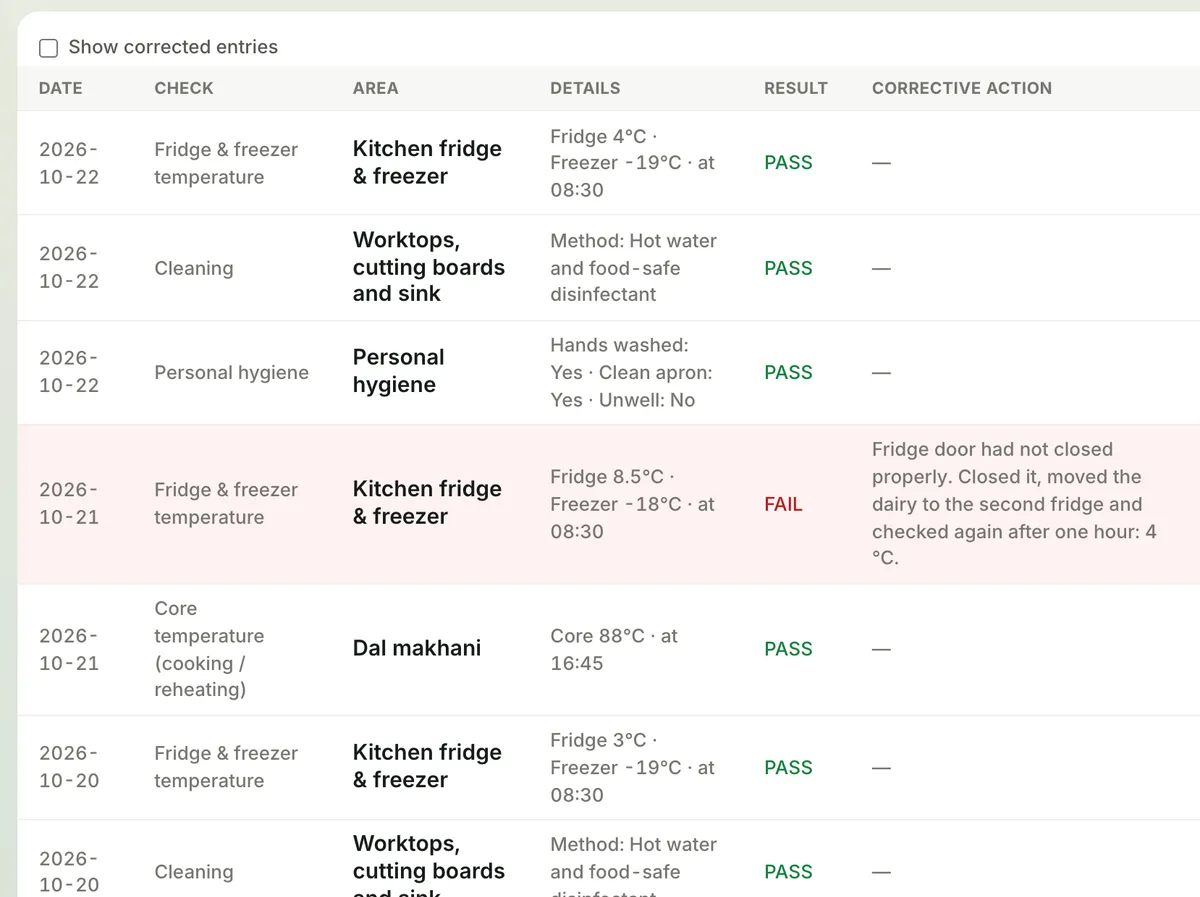
Task: Click Kitchen fridge & freezer in the FAIL row
Action: [427, 503]
